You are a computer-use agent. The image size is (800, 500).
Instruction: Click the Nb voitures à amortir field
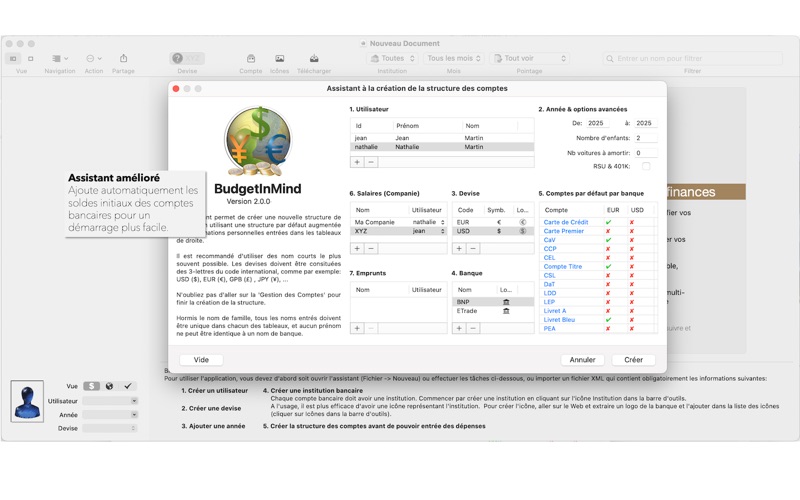(645, 153)
